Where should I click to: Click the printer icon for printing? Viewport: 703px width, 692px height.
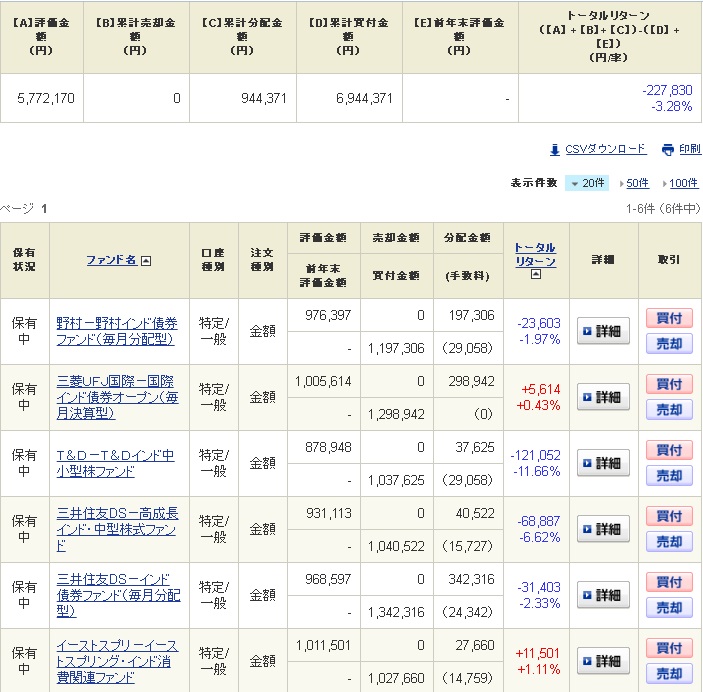[668, 150]
